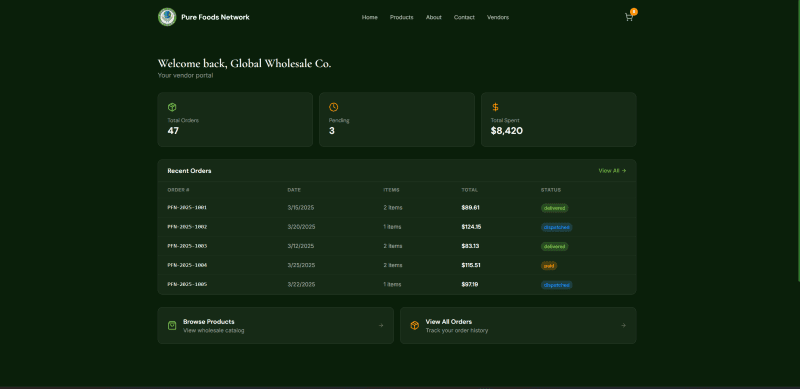This screenshot has width=800, height=389.
Task: Open order PFN-2025-1004
Action: tap(187, 265)
